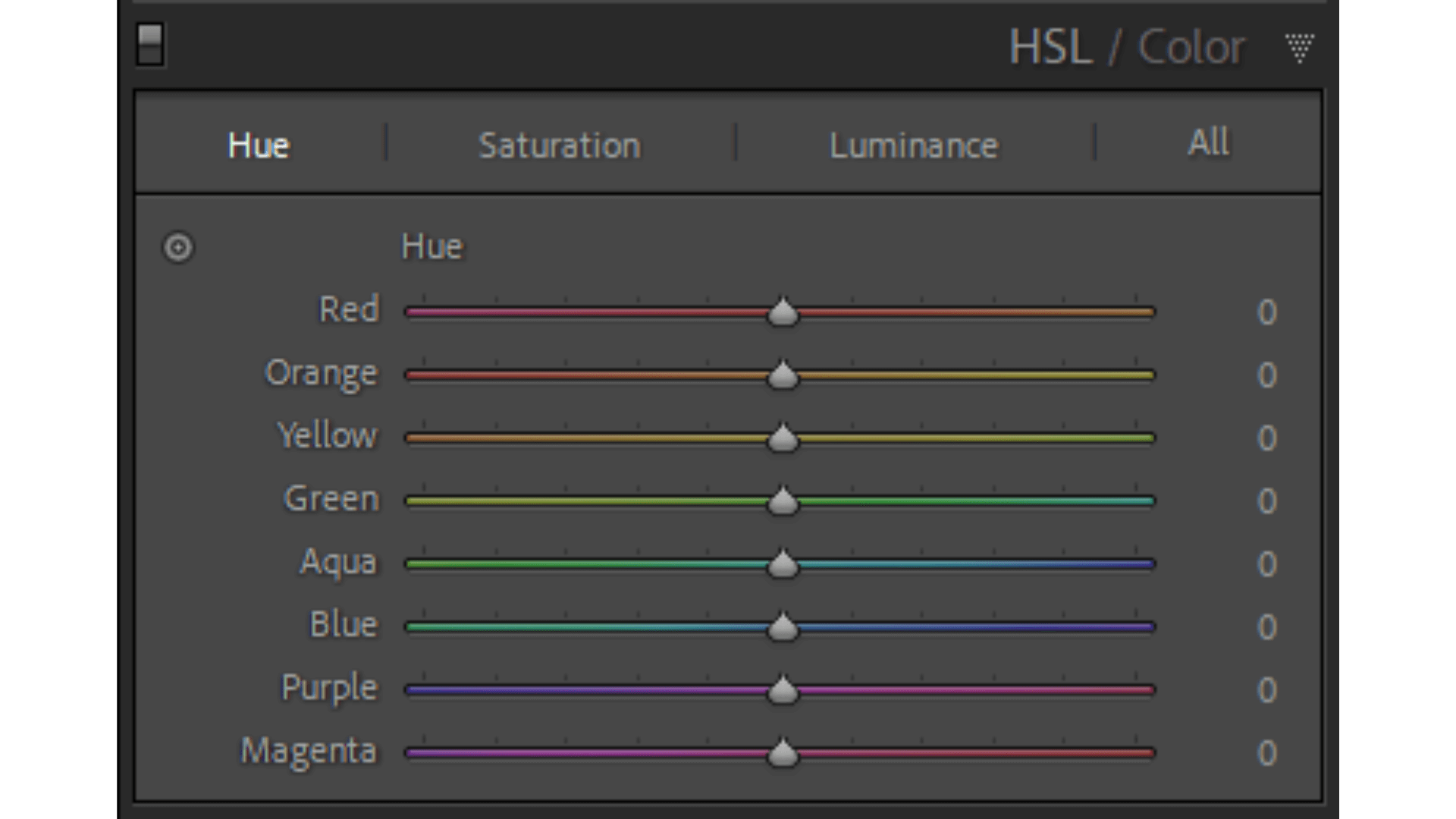Click the Aqua slider label

point(338,563)
